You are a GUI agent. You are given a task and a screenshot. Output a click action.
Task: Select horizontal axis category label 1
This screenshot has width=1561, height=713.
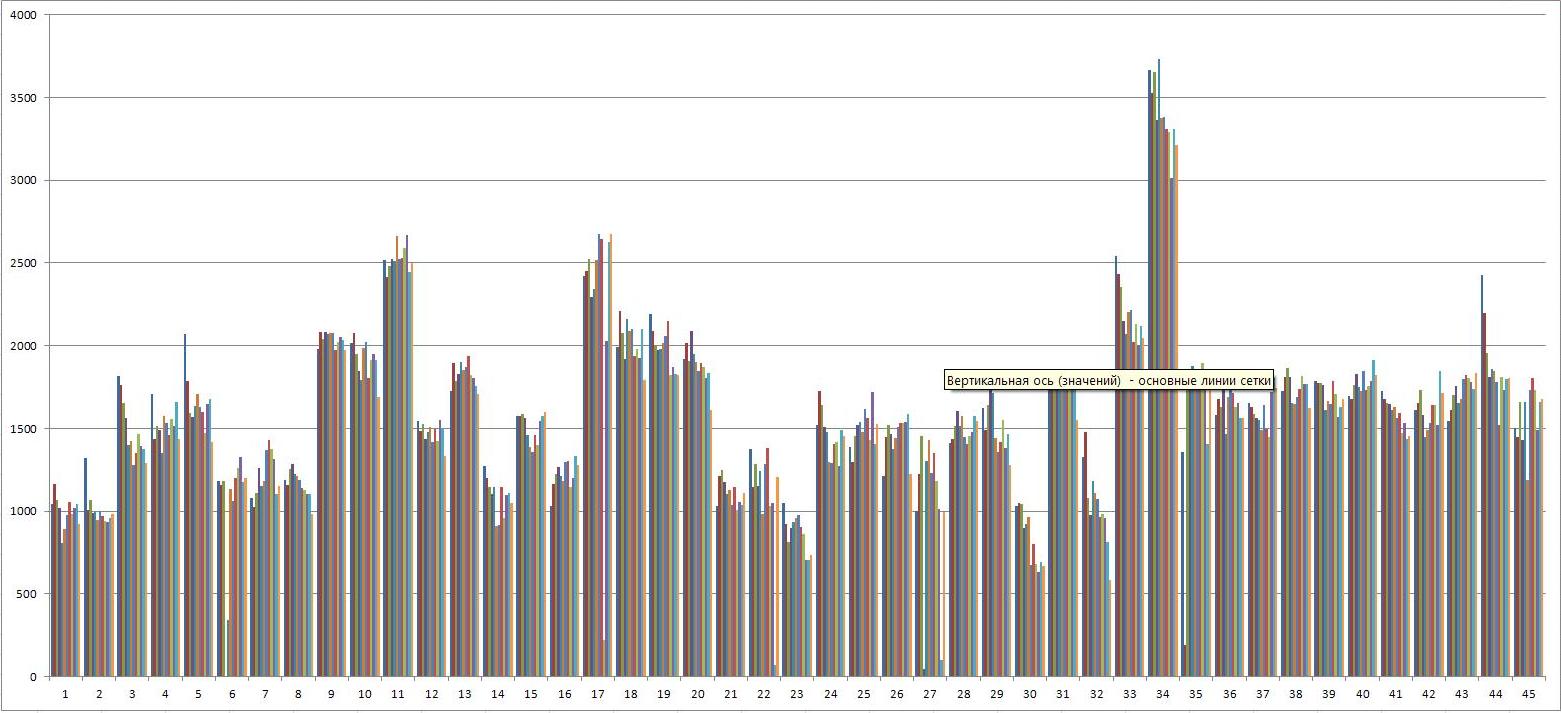tap(65, 694)
